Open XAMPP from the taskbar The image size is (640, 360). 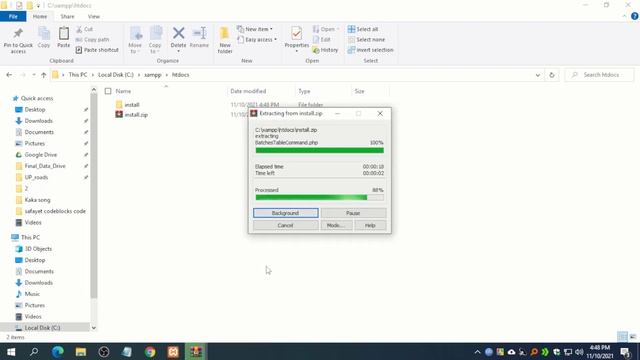(x=173, y=352)
